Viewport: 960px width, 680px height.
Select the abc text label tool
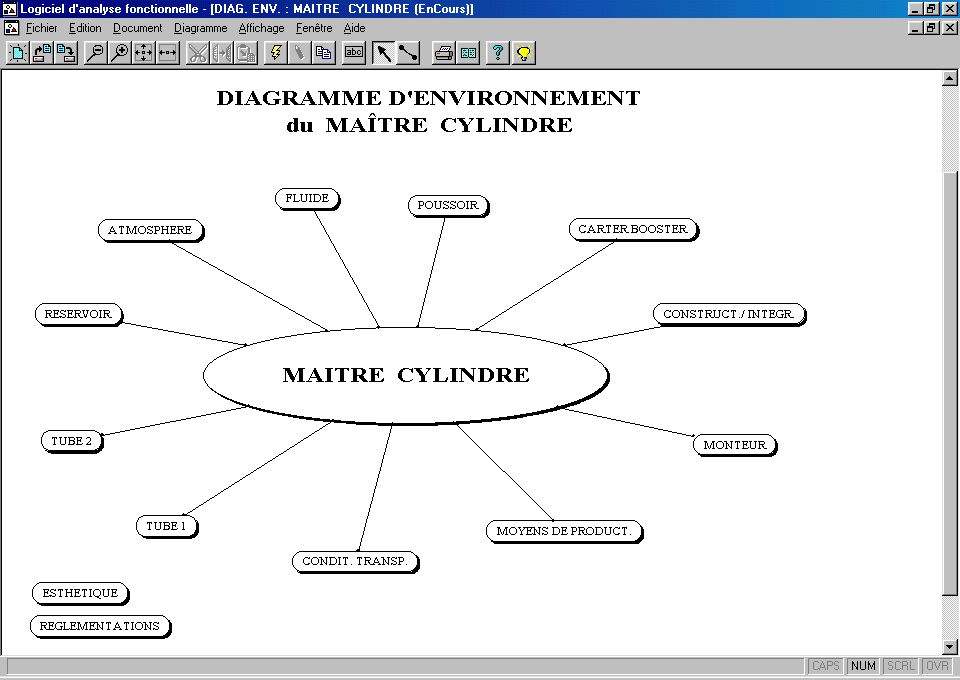353,53
